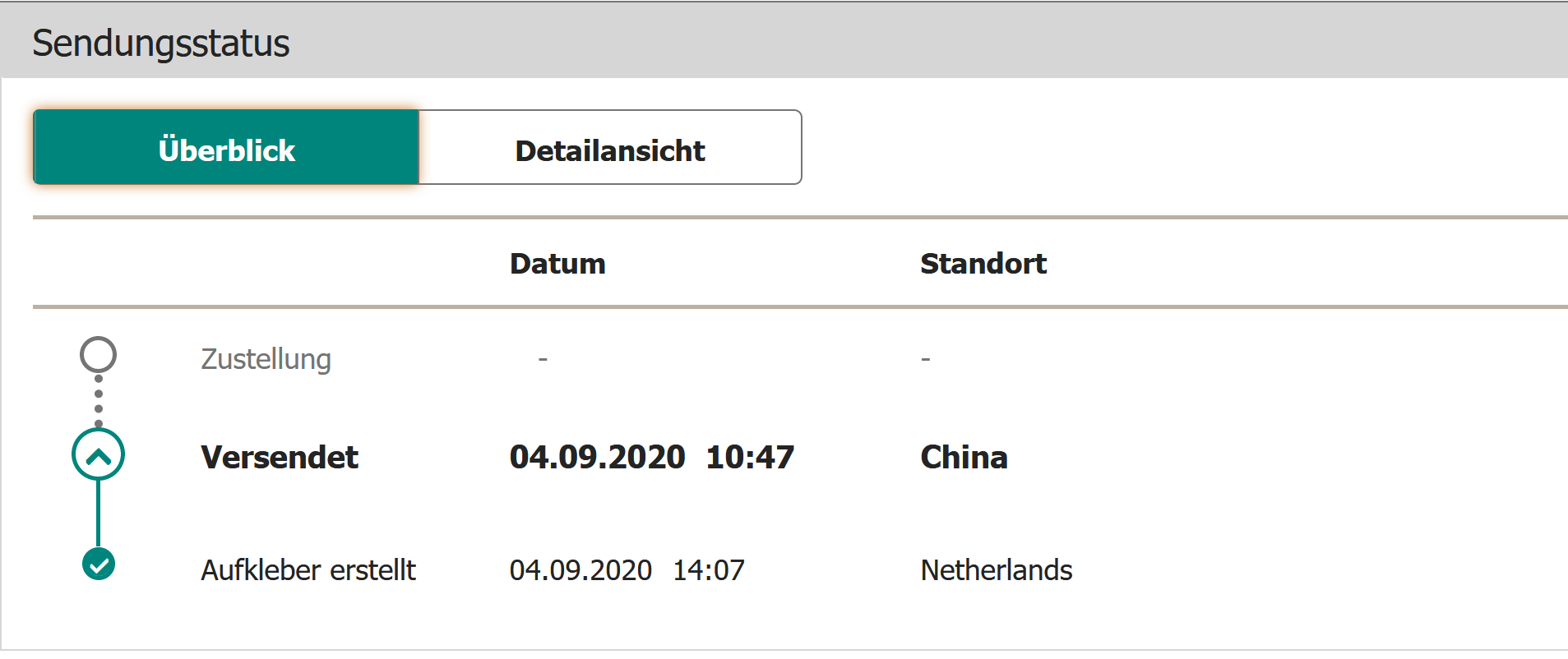Select the Sendungsstatus heading
The width and height of the screenshot is (1568, 659).
coord(160,43)
